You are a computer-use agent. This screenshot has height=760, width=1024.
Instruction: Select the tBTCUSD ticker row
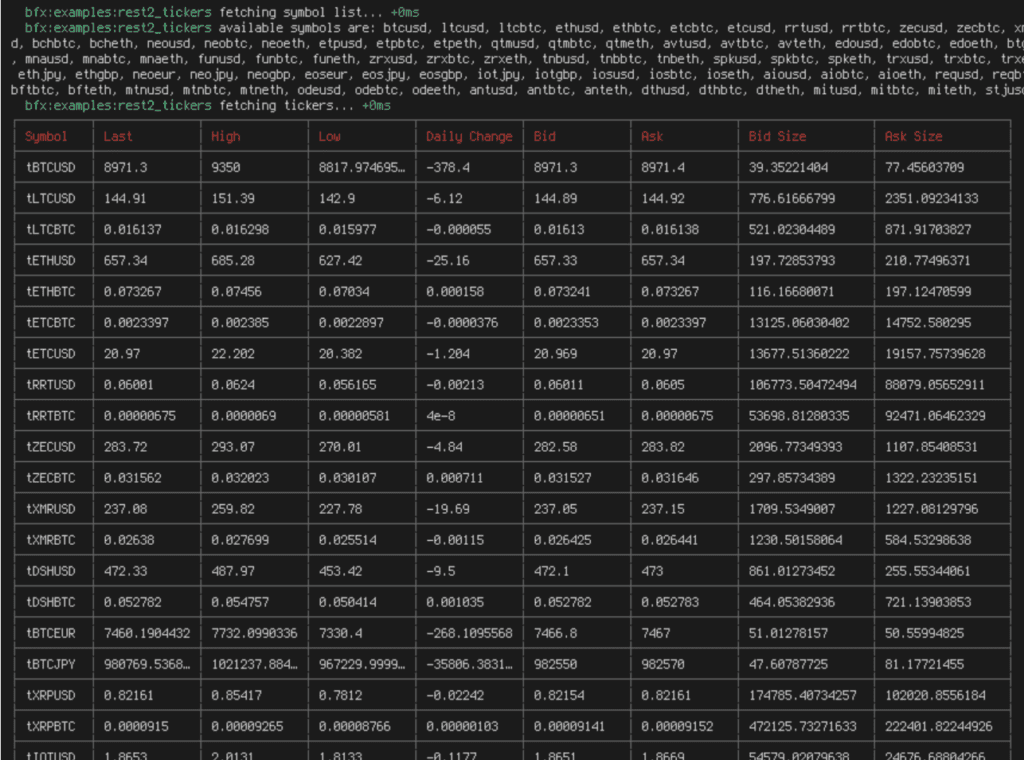click(53, 167)
